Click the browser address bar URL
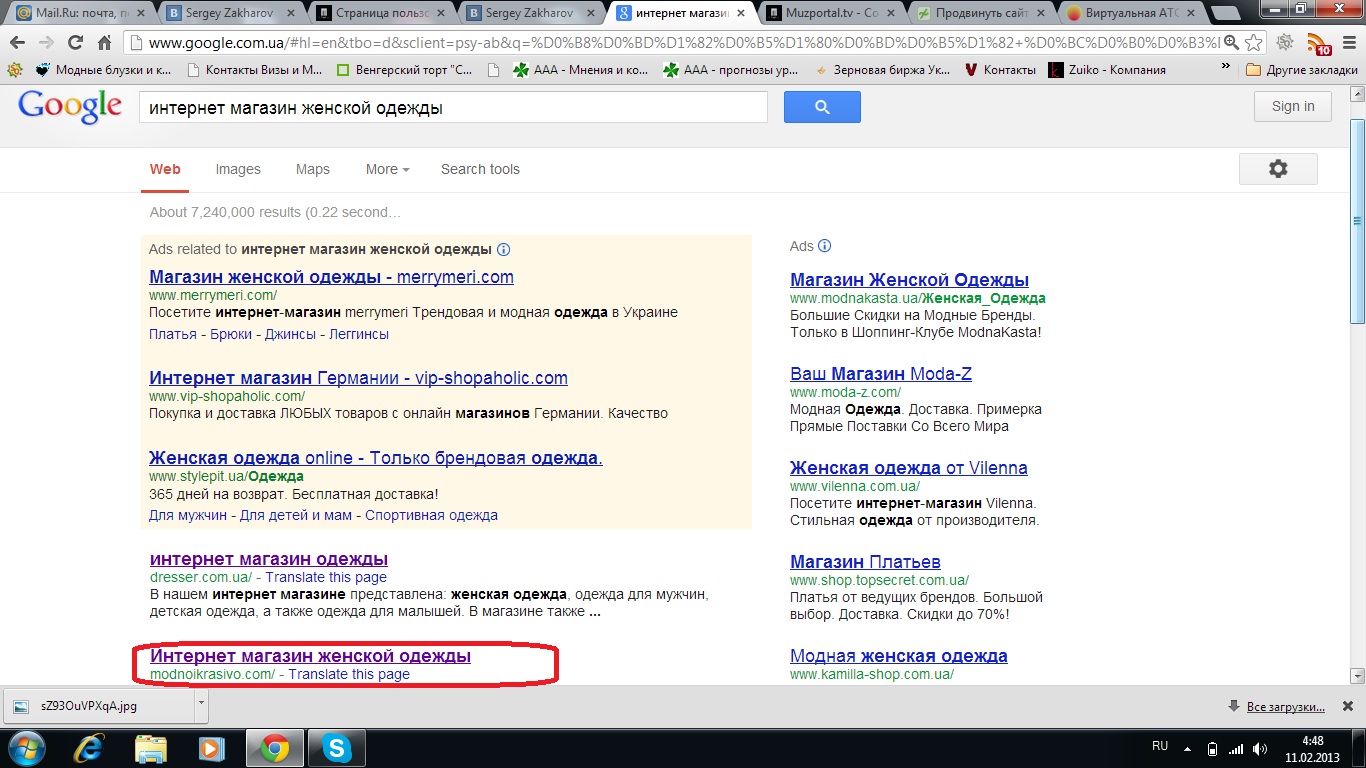The width and height of the screenshot is (1366, 768). click(x=684, y=43)
